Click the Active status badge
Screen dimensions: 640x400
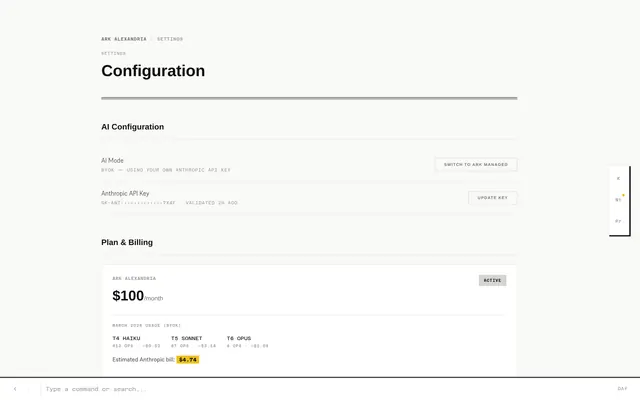[x=492, y=280]
